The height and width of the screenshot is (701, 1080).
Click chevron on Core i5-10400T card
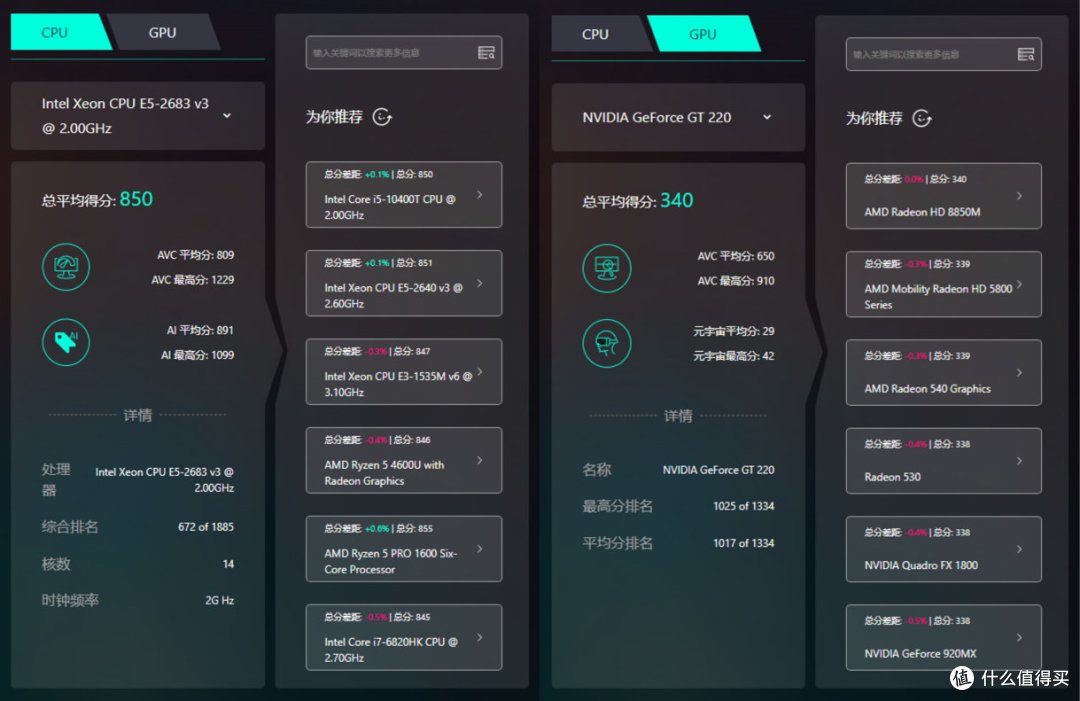(x=480, y=195)
